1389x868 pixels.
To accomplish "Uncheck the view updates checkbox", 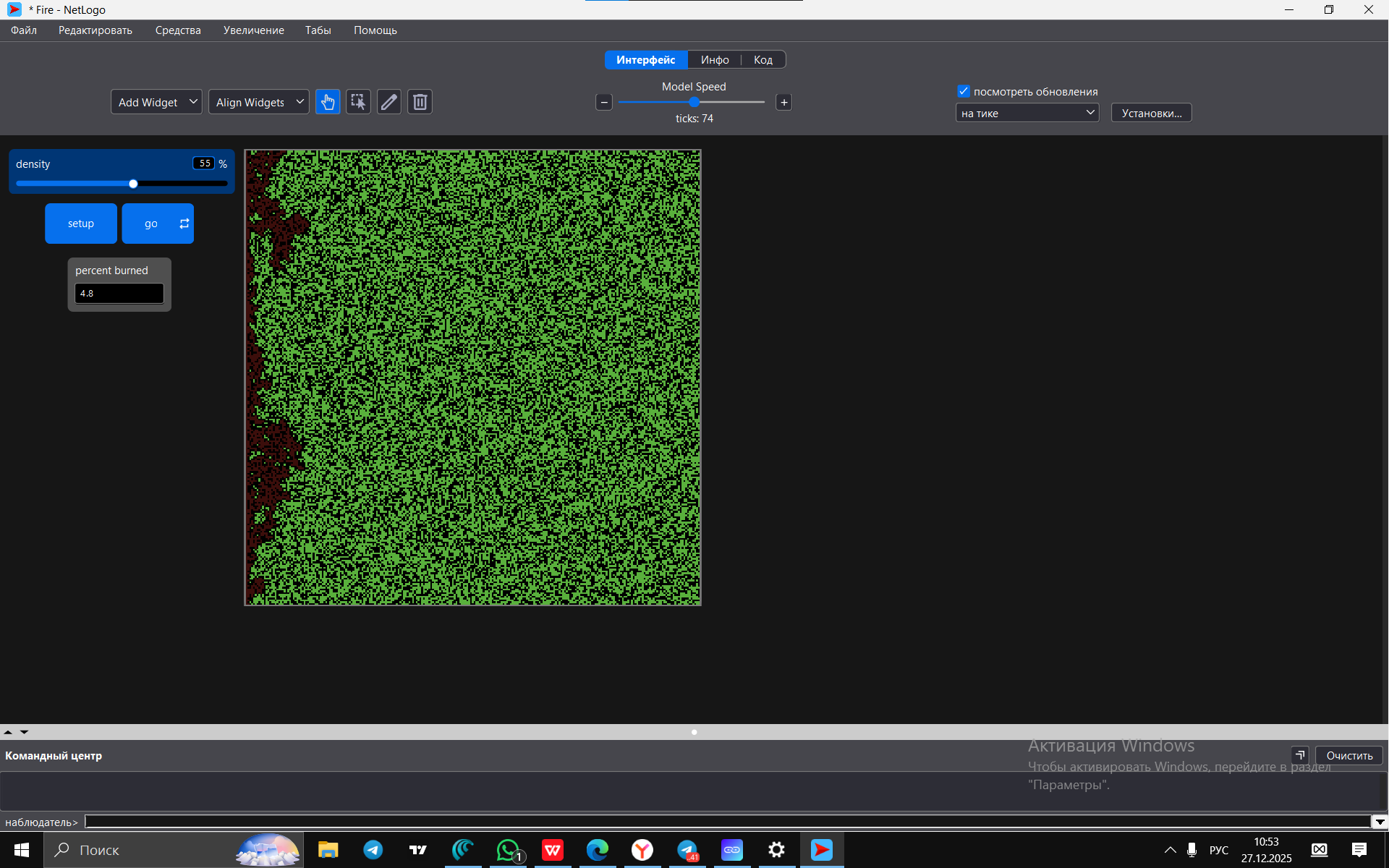I will click(x=964, y=91).
